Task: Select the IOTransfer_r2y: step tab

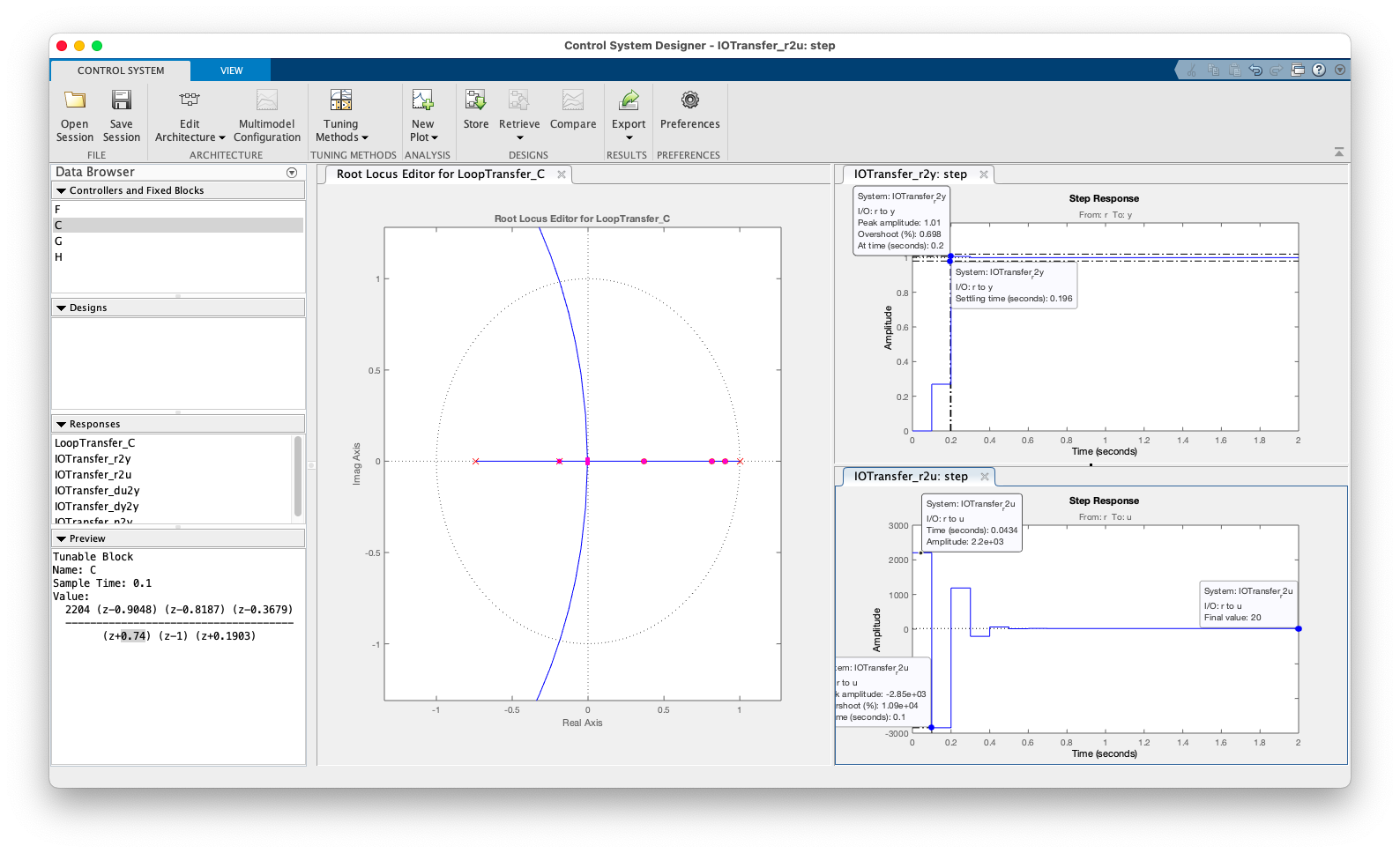Action: [910, 174]
